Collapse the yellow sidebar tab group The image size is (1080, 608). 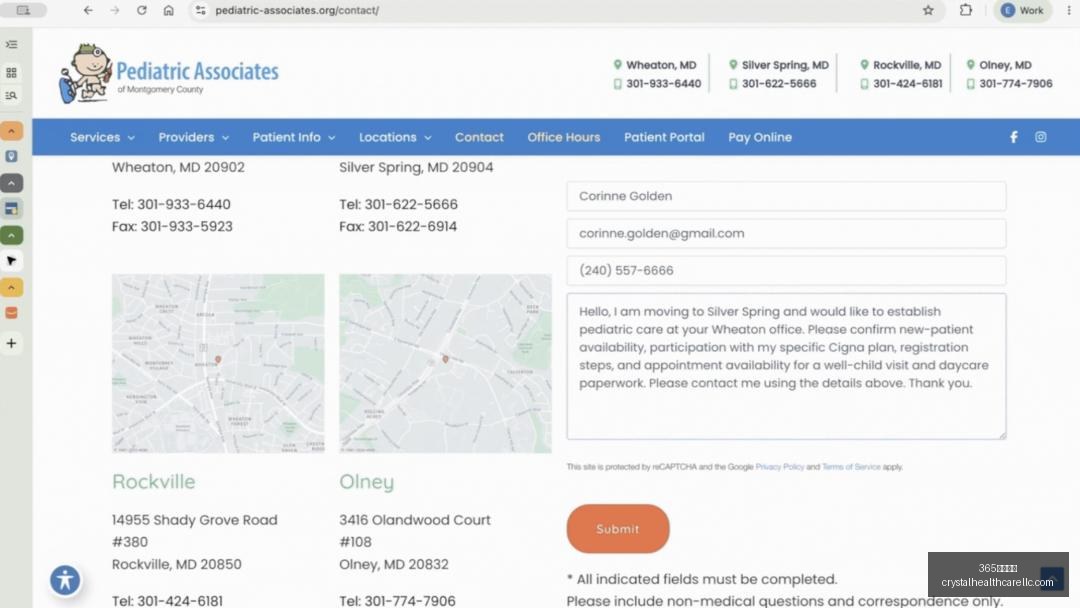(12, 287)
